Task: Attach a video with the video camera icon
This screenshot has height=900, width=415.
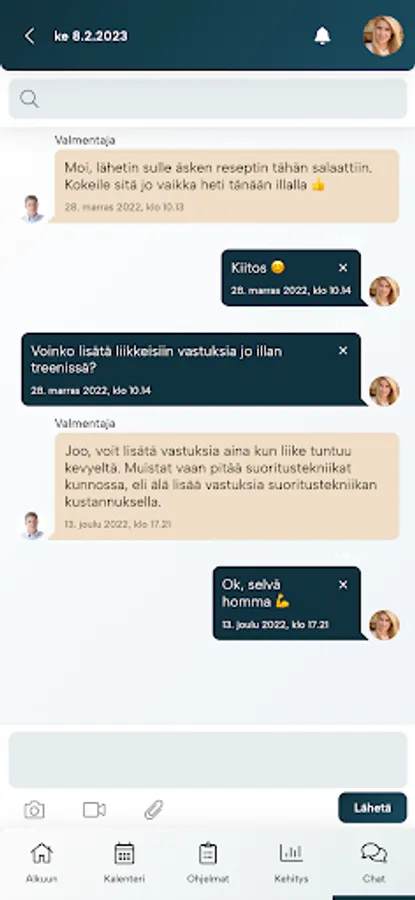Action: coord(94,810)
